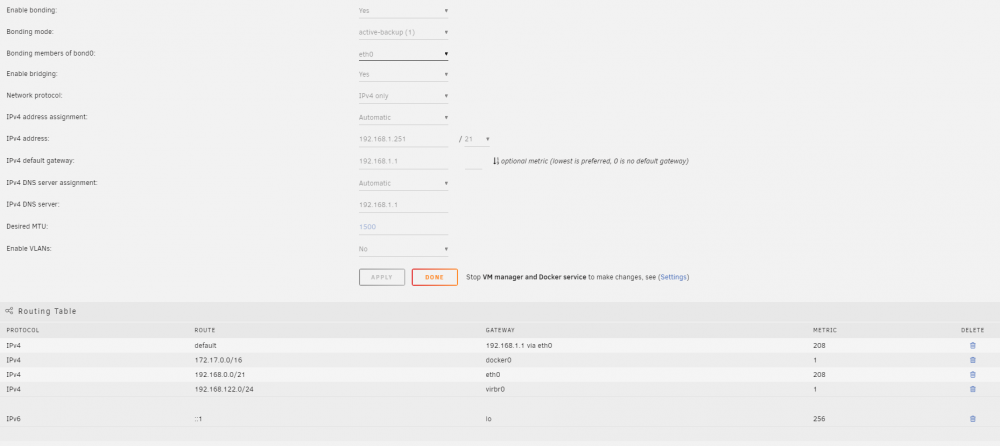The image size is (1000, 446).
Task: Click the APPLY button
Action: pos(382,277)
